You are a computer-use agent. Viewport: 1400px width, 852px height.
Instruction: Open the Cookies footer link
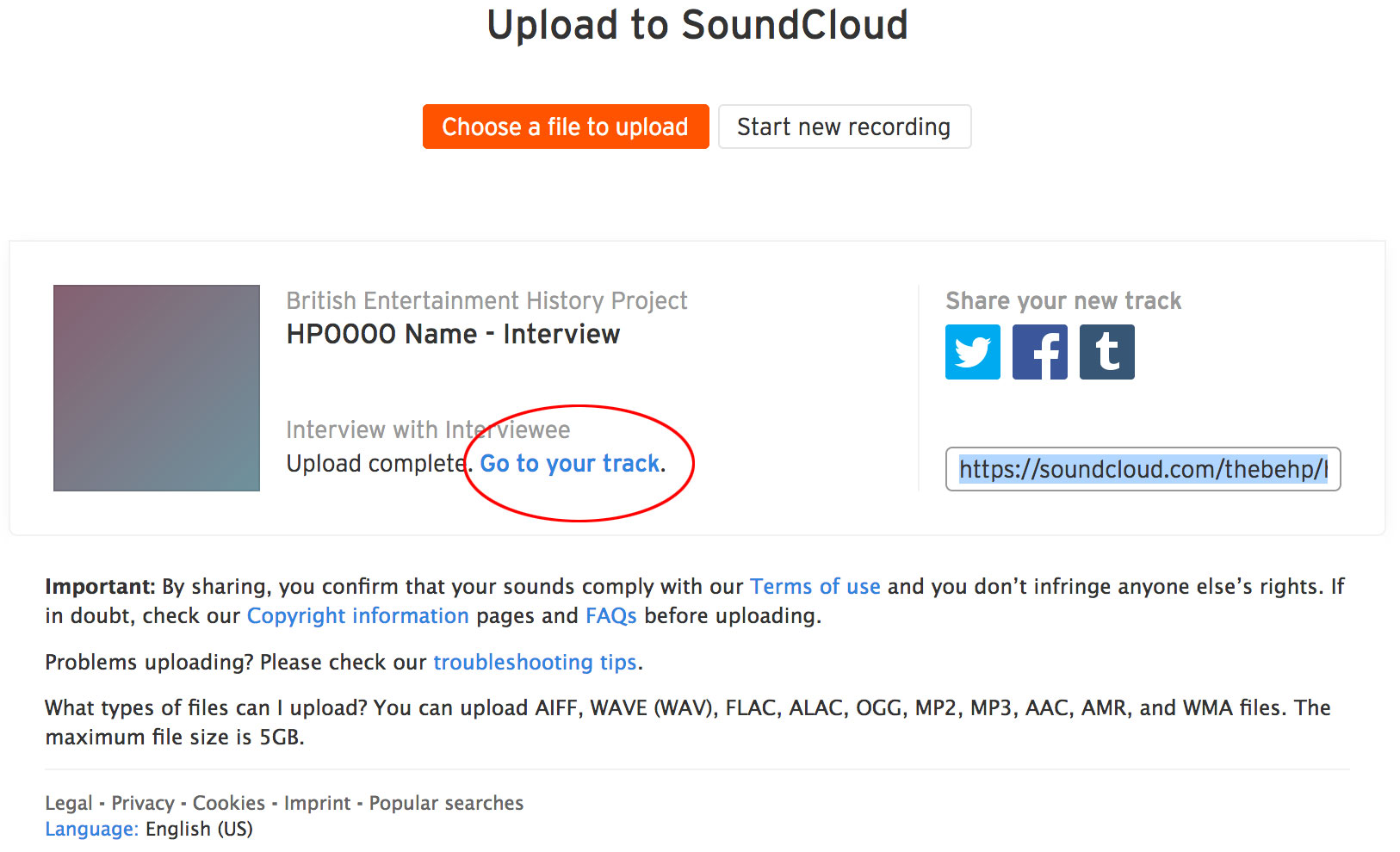[x=228, y=803]
